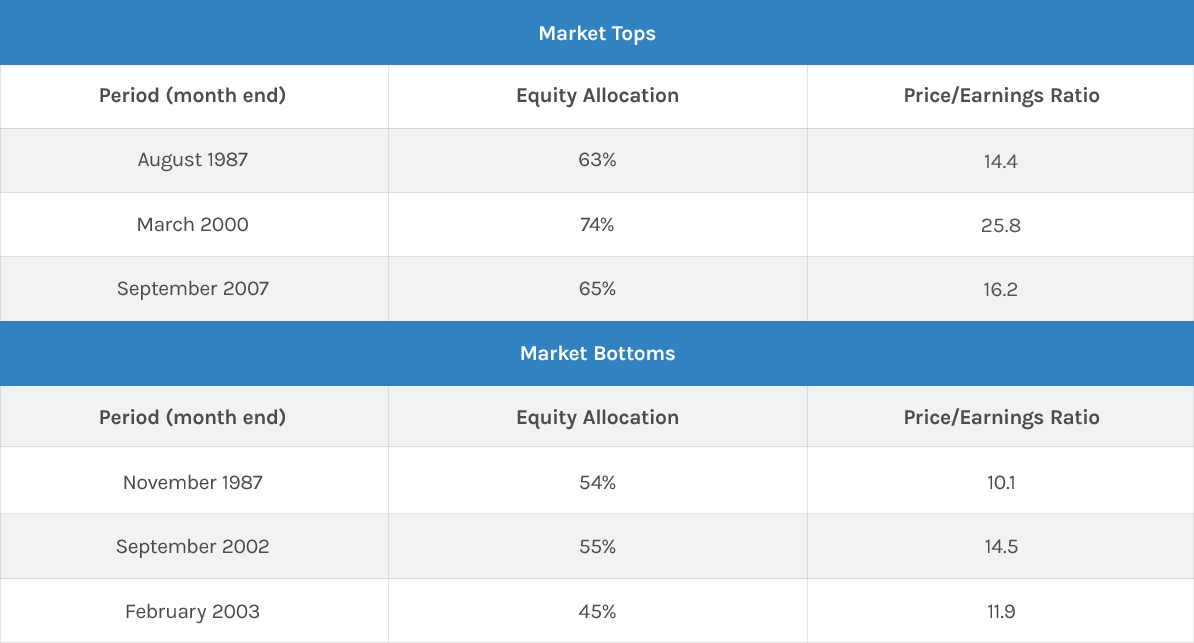Select the February 2003 period cell
Viewport: 1194px width, 643px height.
pos(193,611)
